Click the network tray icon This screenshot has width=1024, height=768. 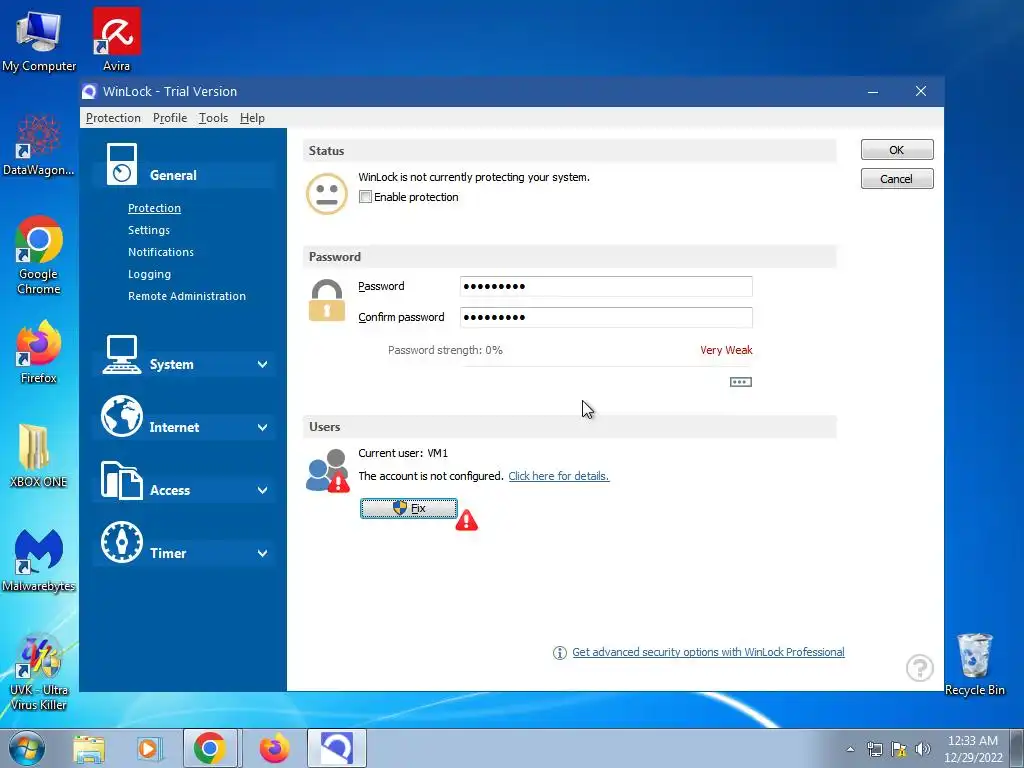(874, 749)
